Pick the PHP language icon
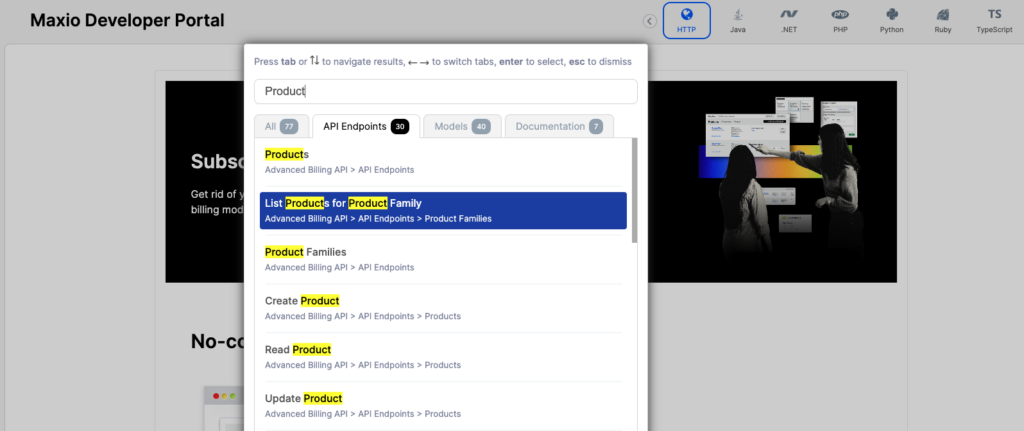 coord(840,20)
